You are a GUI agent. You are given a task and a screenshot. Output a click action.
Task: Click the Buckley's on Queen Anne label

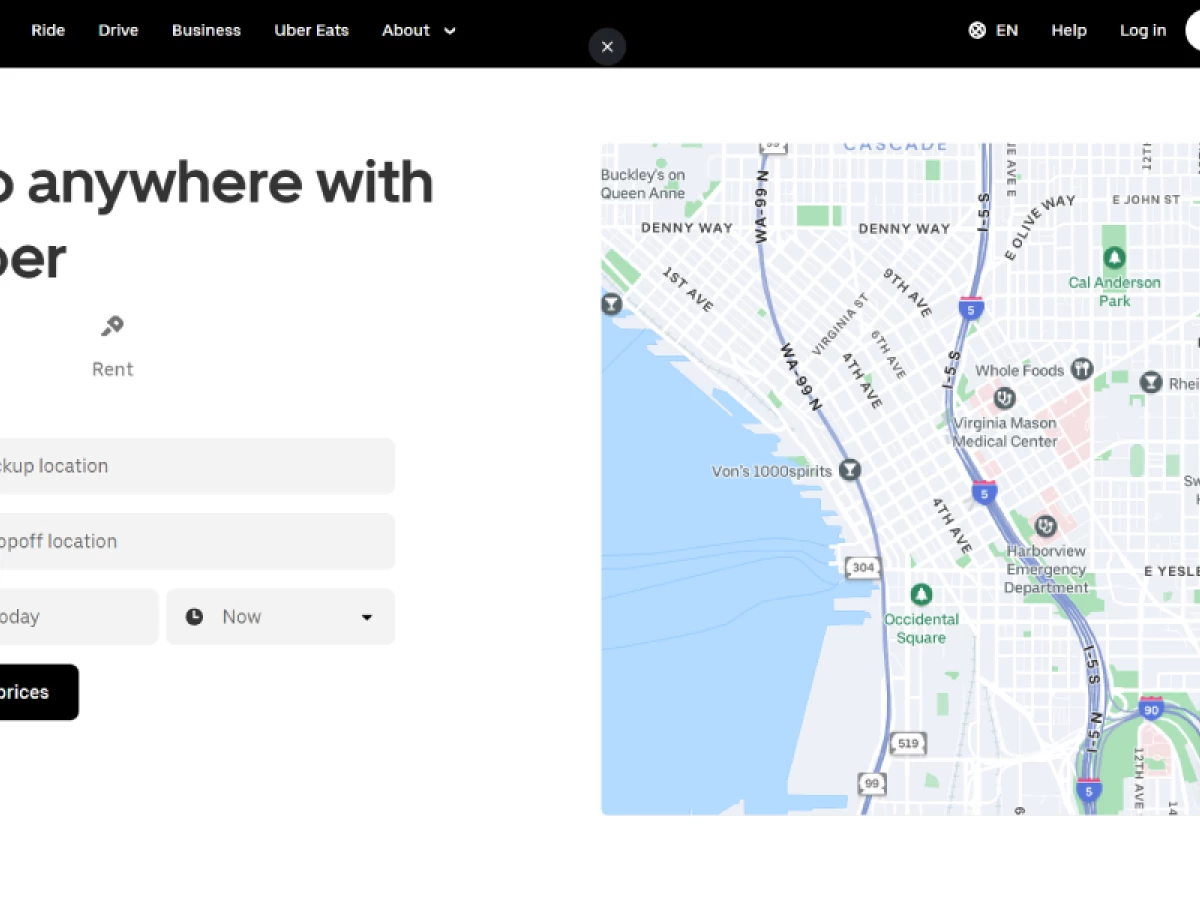point(643,184)
